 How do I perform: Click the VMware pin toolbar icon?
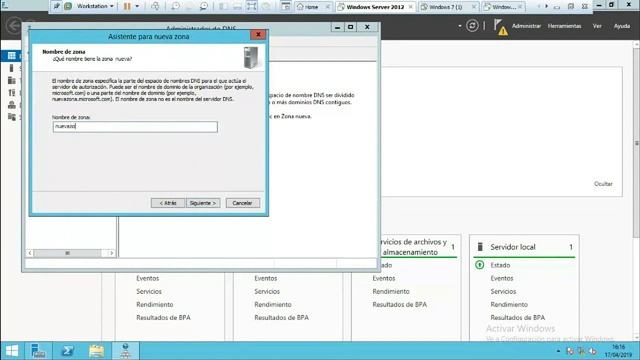pyautogui.click(x=57, y=7)
